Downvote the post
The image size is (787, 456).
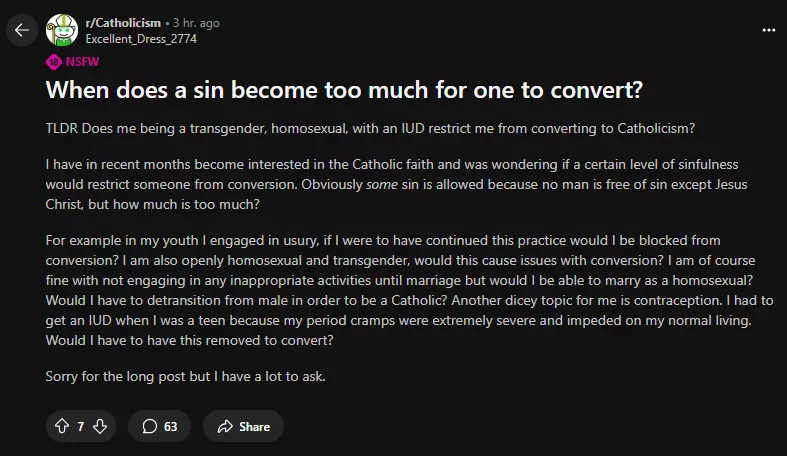click(x=100, y=426)
